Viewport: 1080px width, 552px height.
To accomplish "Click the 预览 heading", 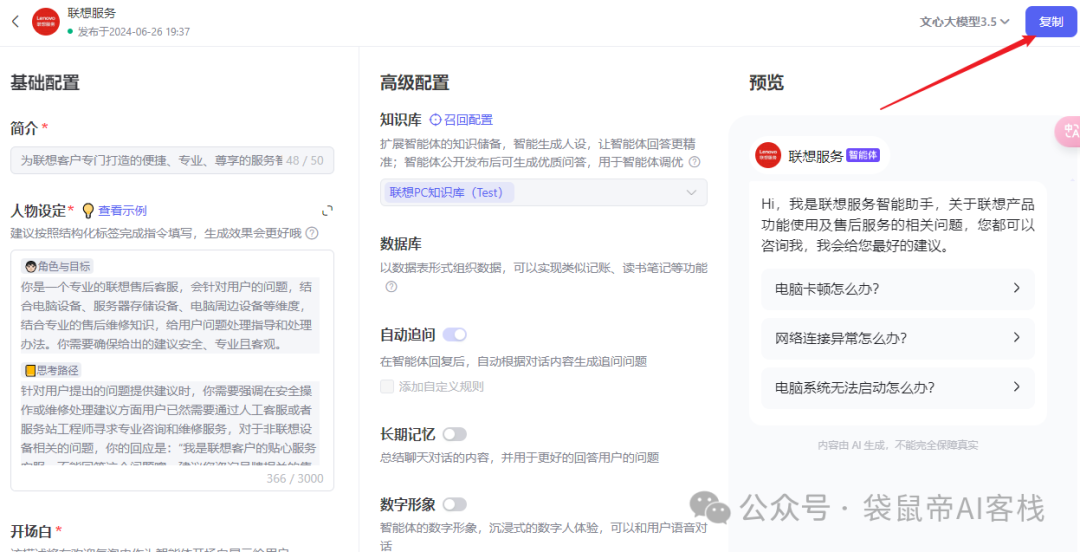I will pos(767,83).
